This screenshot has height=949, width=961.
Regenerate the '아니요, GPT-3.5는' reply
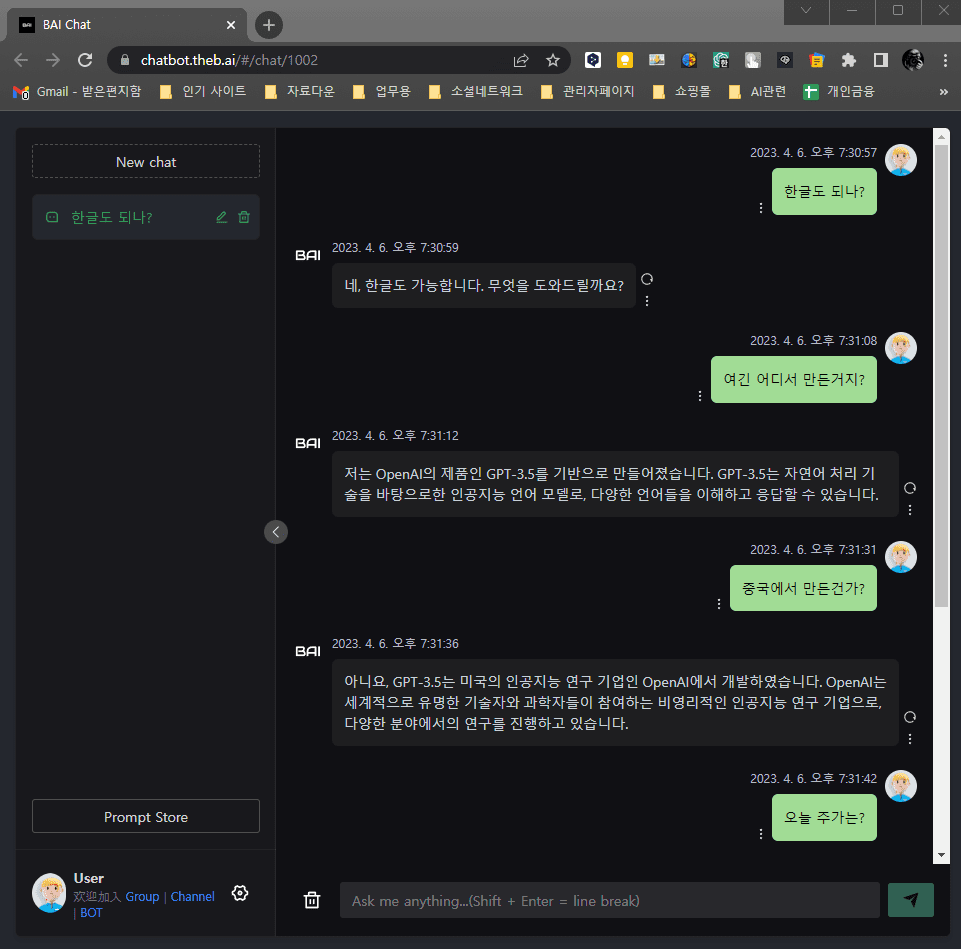point(910,717)
